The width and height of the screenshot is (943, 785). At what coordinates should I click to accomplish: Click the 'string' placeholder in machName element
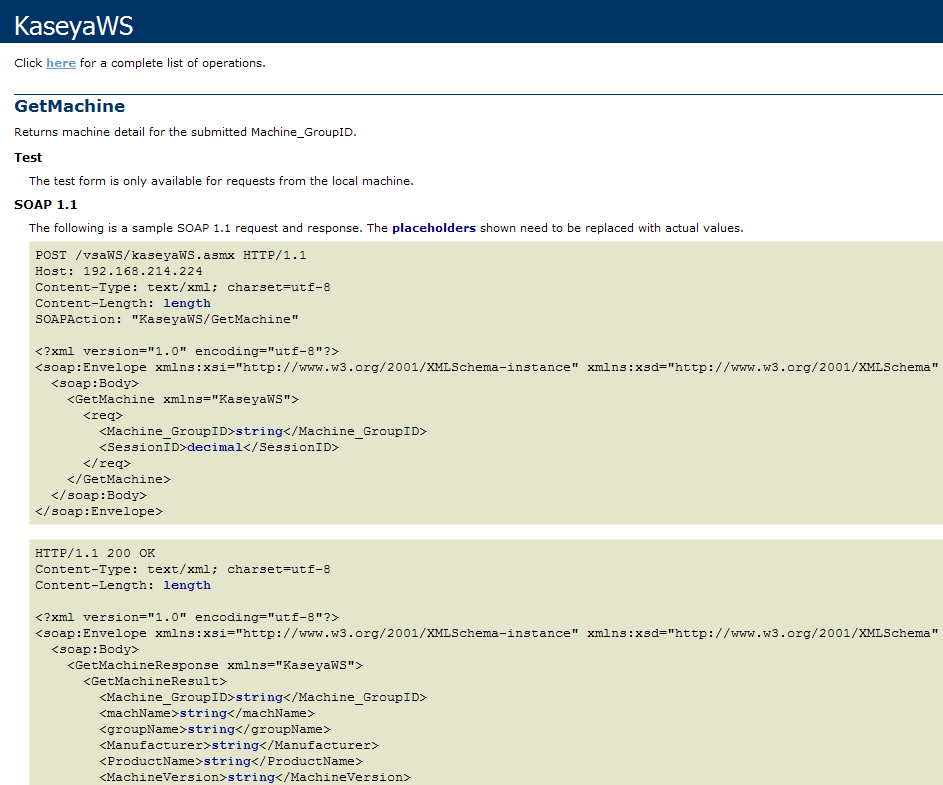coord(203,713)
